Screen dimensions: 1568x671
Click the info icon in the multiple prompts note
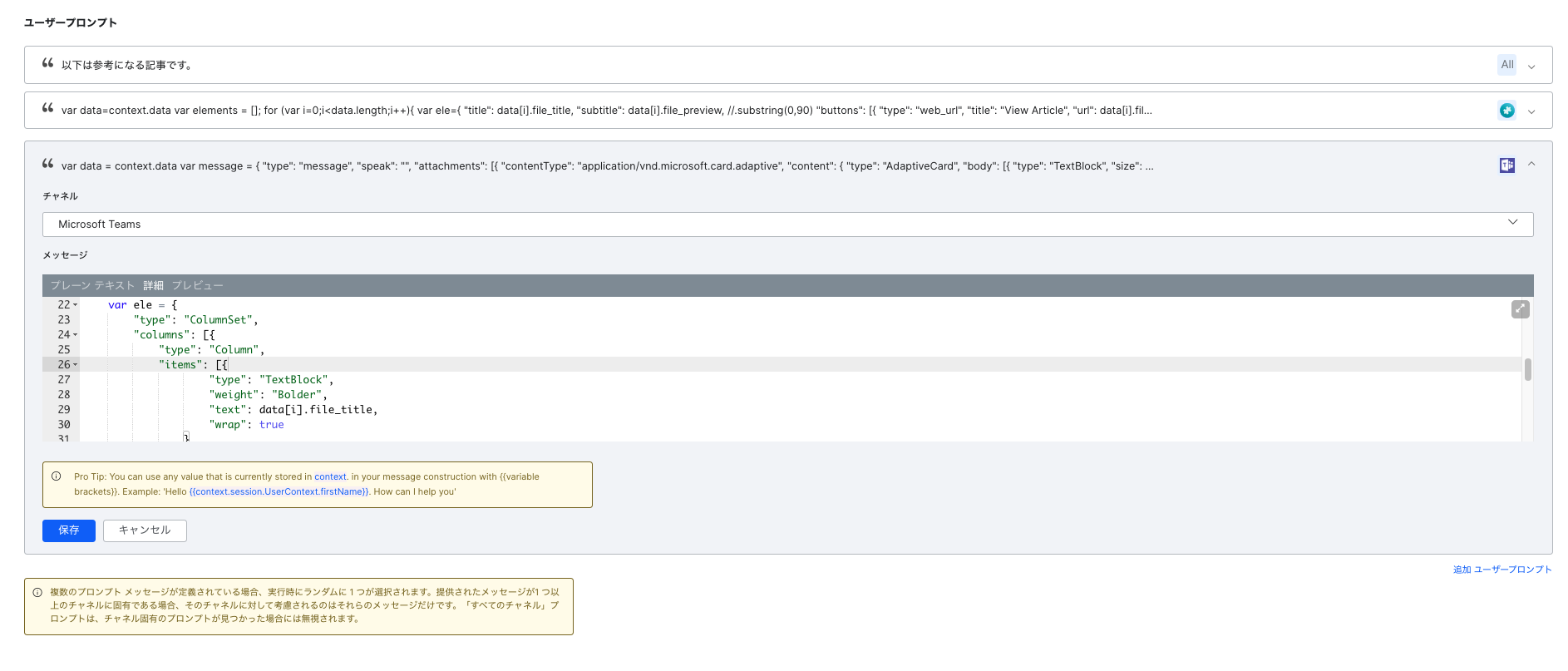point(37,593)
